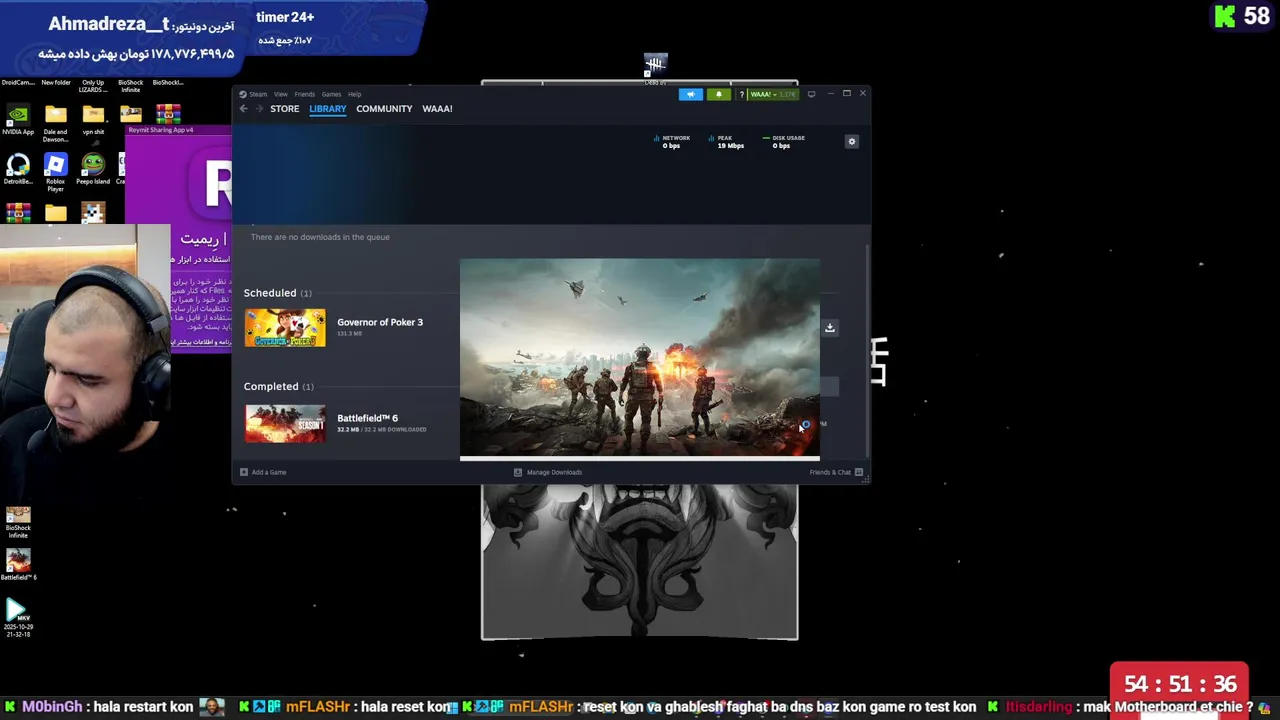The image size is (1280, 720).
Task: Open the Games menu in Steam
Action: click(x=331, y=94)
